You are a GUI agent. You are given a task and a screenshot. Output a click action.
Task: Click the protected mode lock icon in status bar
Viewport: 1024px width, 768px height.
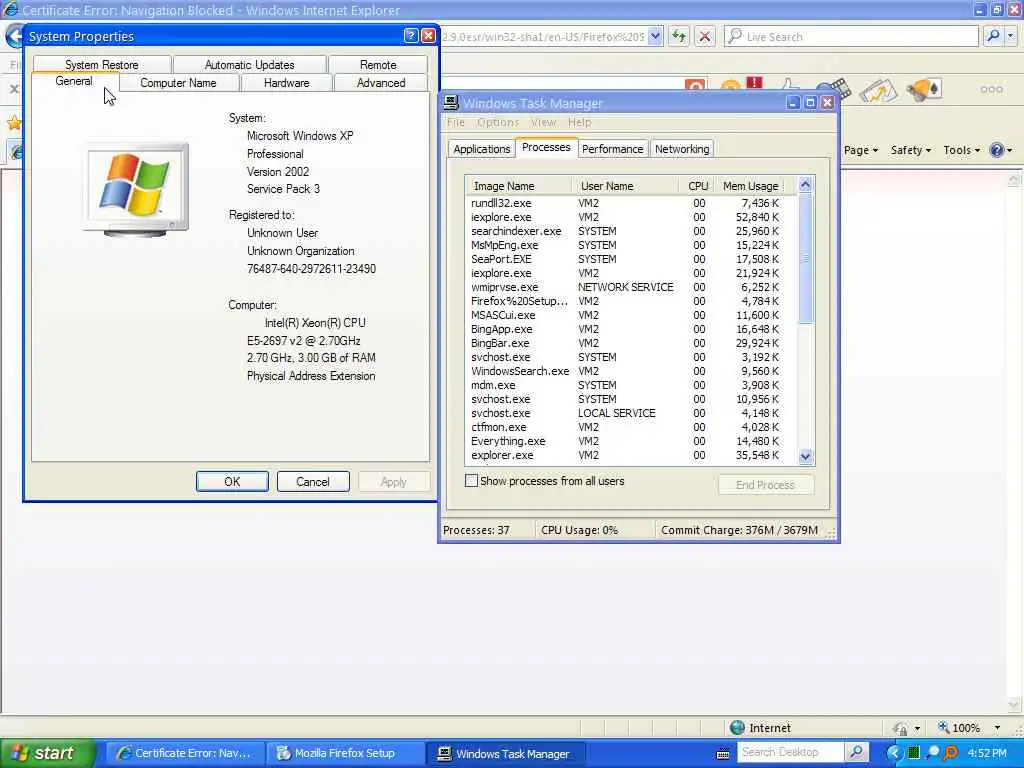click(901, 728)
